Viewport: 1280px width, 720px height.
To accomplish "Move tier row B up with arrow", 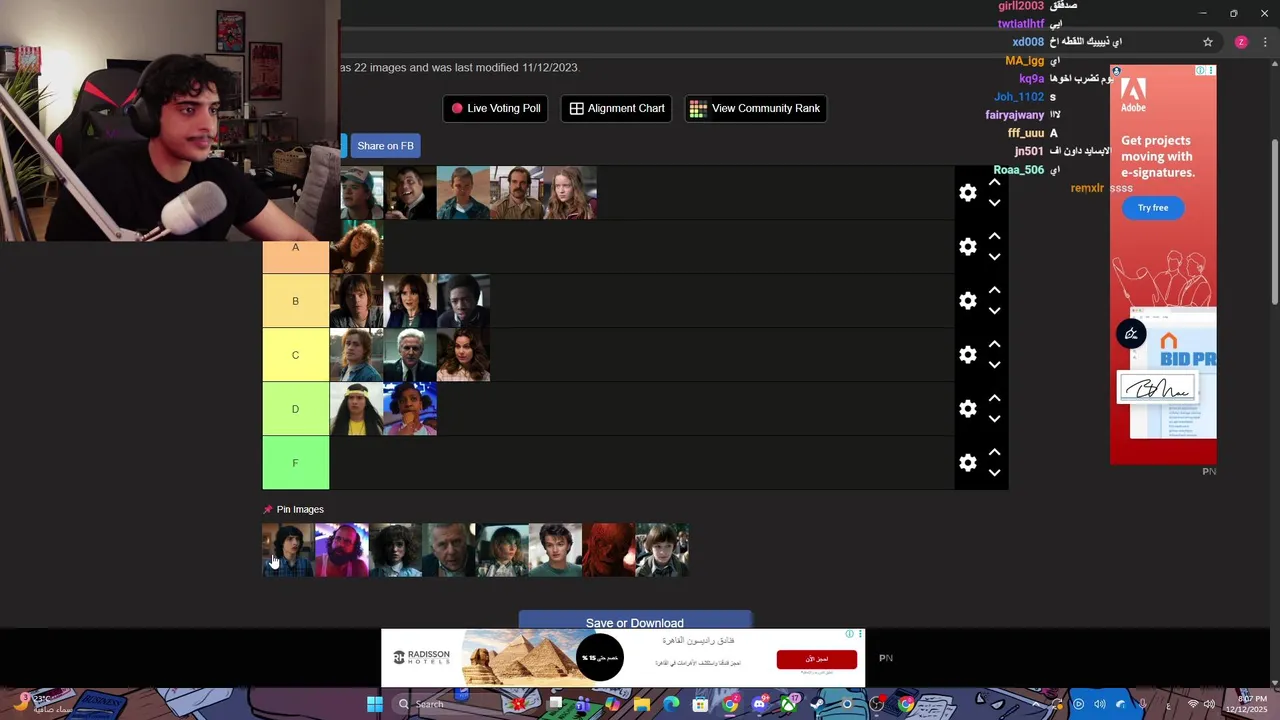I will (994, 291).
